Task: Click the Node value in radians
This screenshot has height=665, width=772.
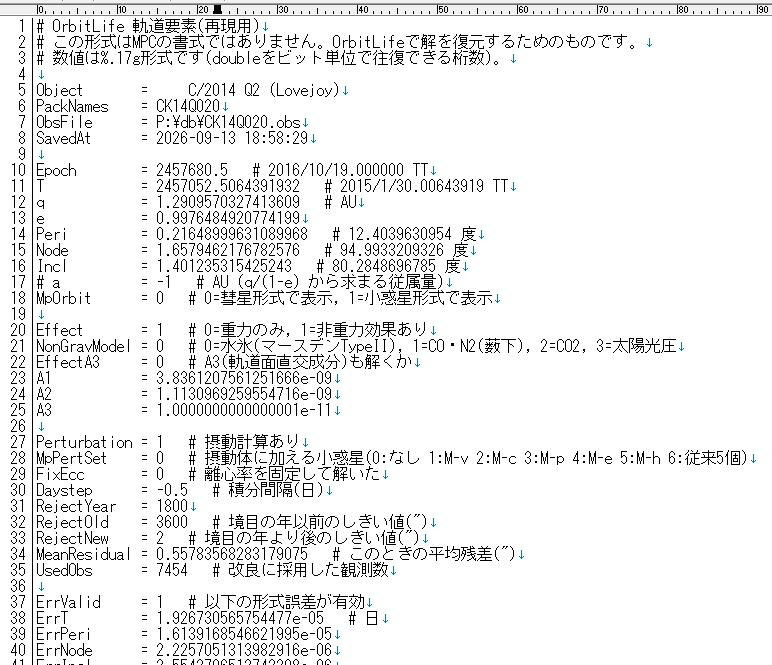Action: (x=228, y=250)
